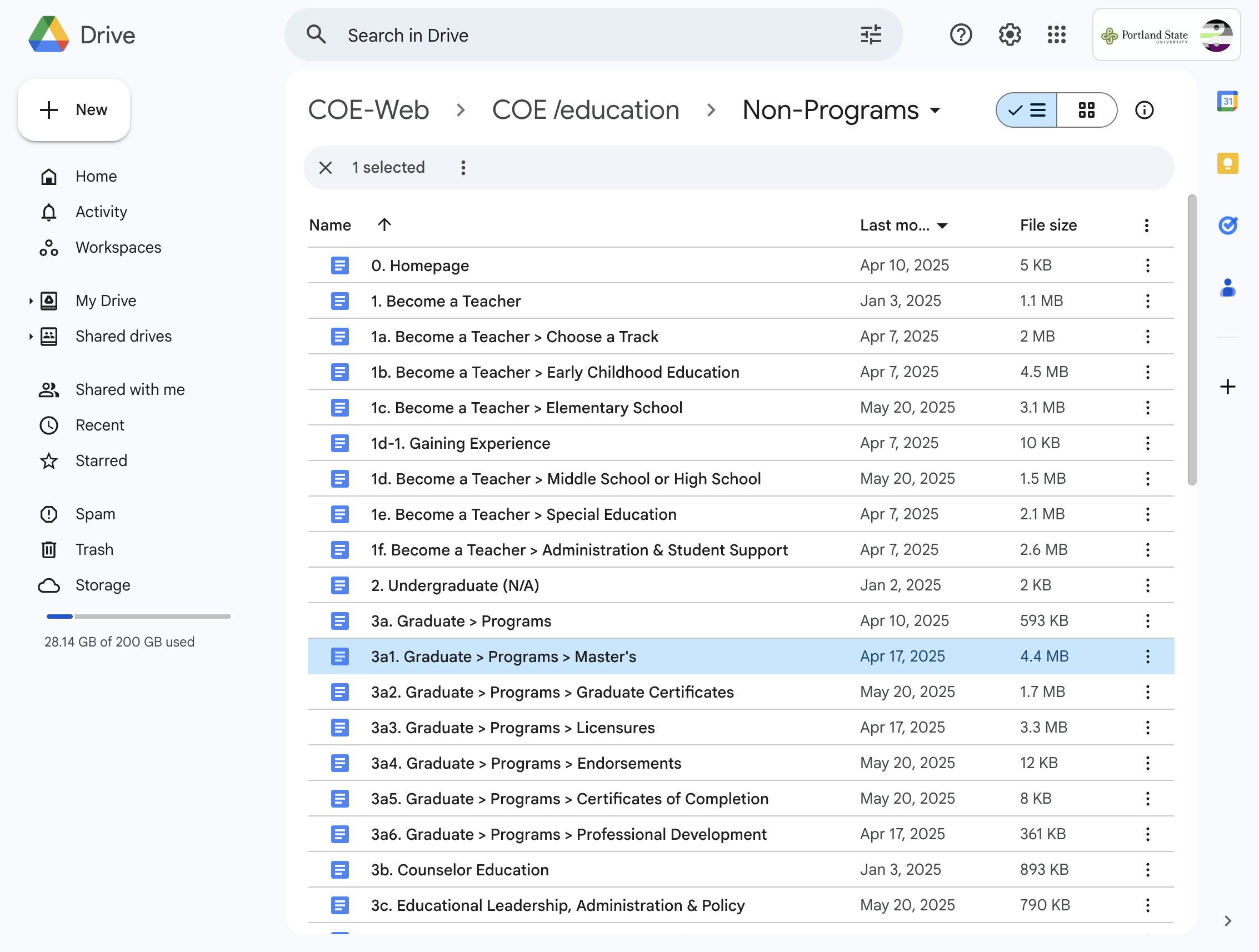
Task: Click the storage usage progress bar
Action: [138, 617]
